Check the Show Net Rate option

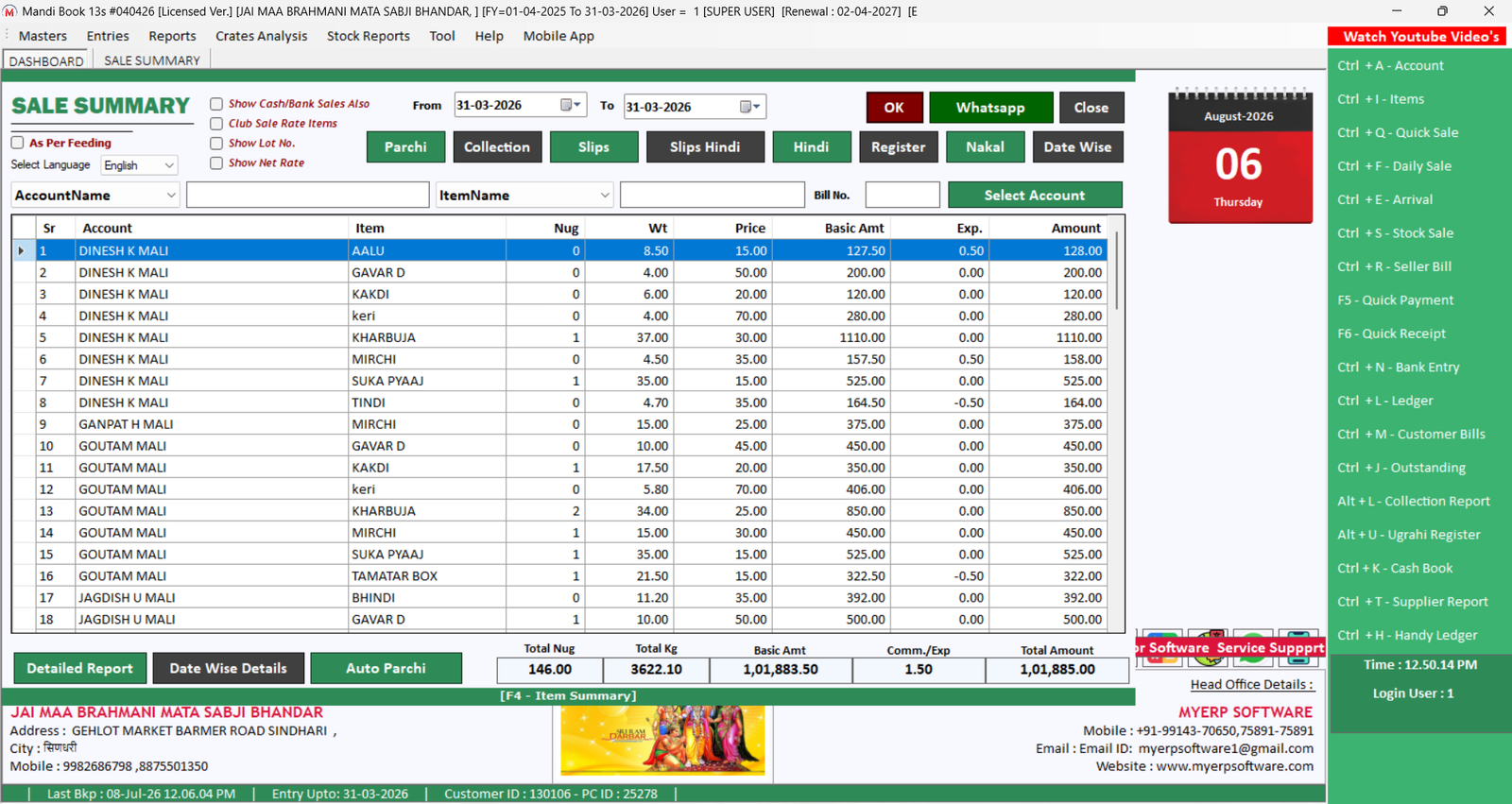pyautogui.click(x=216, y=163)
